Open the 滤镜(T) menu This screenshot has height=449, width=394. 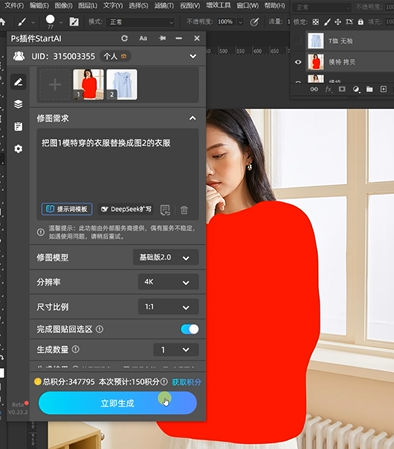164,5
